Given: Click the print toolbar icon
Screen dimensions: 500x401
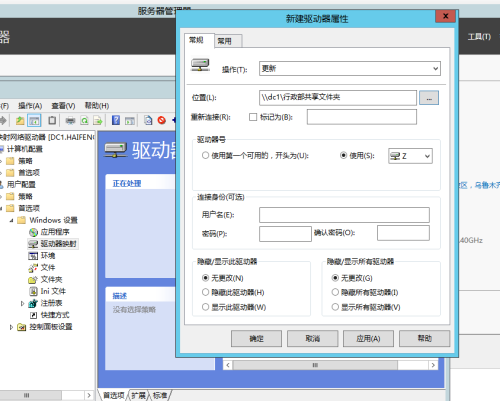Looking at the screenshot, I should coord(70,120).
